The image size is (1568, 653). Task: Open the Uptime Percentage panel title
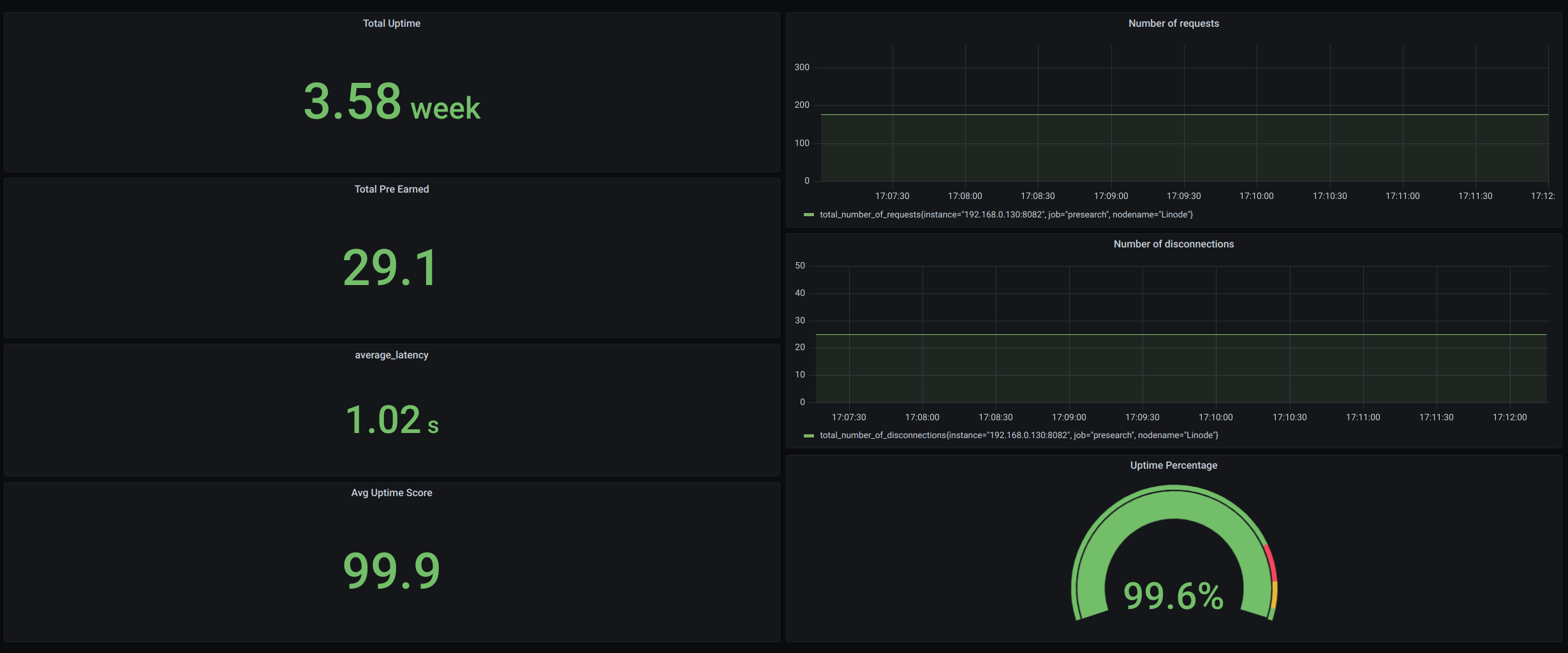pyautogui.click(x=1174, y=466)
